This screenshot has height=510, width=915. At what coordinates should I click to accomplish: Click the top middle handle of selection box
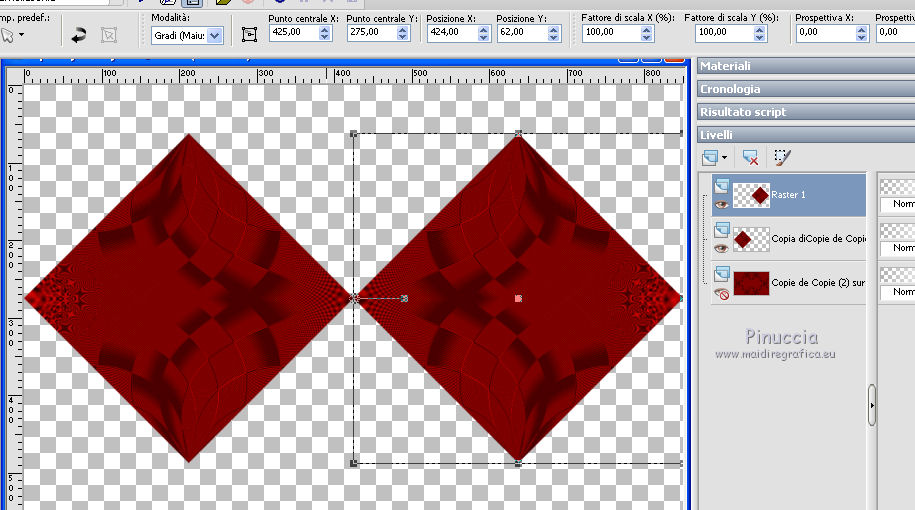(518, 134)
